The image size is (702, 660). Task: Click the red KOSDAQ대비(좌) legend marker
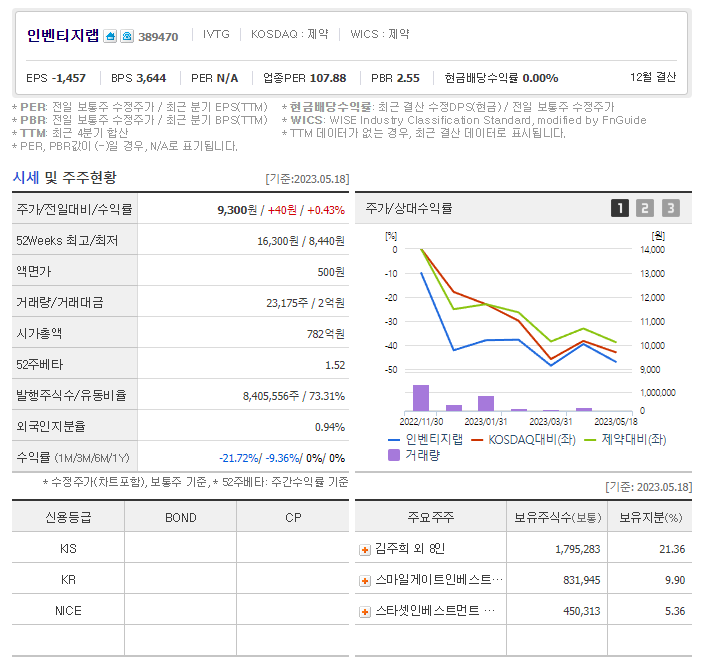[477, 440]
